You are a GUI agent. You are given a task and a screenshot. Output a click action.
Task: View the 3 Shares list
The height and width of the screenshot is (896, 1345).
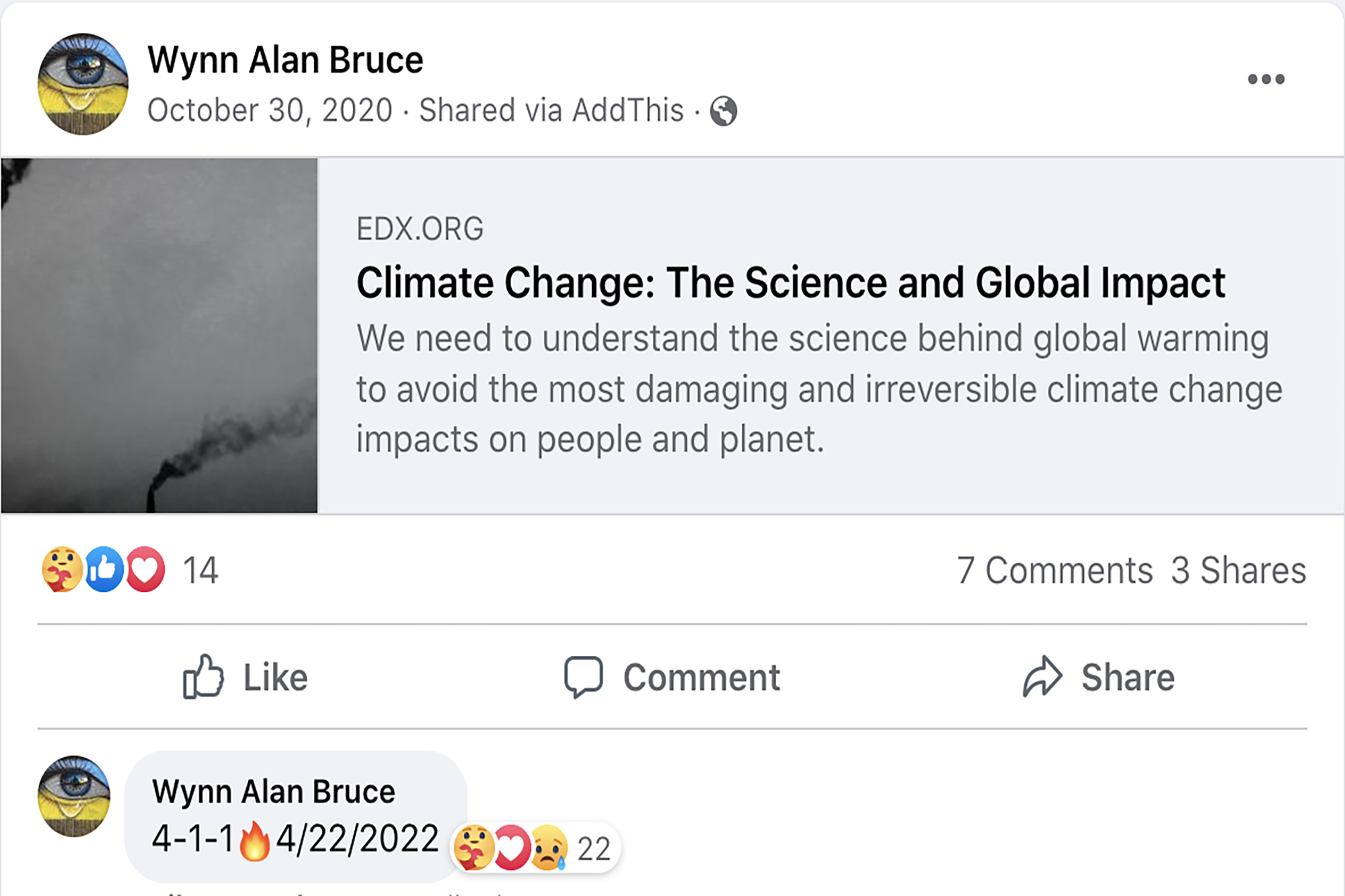click(x=1238, y=571)
